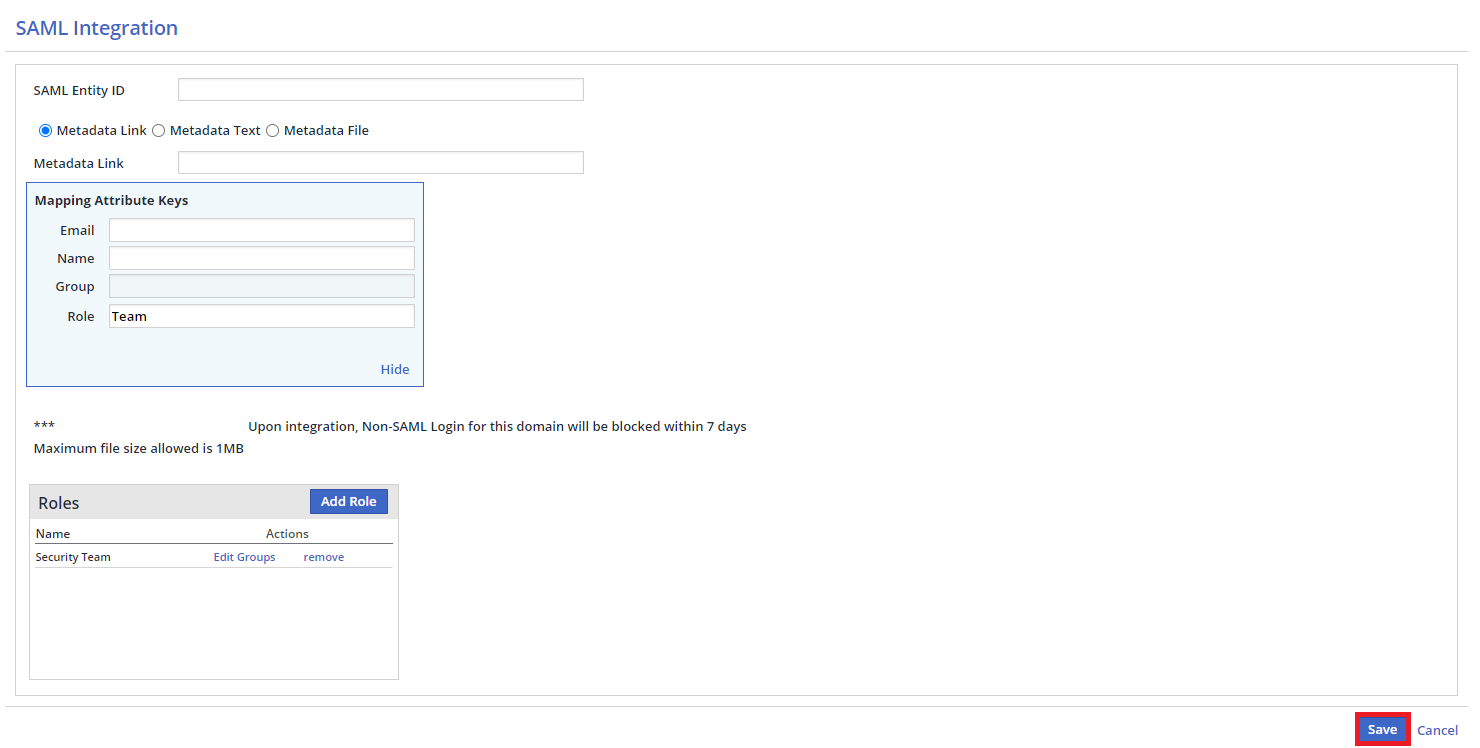
Task: Click the Email mapping attribute field
Action: coord(261,230)
